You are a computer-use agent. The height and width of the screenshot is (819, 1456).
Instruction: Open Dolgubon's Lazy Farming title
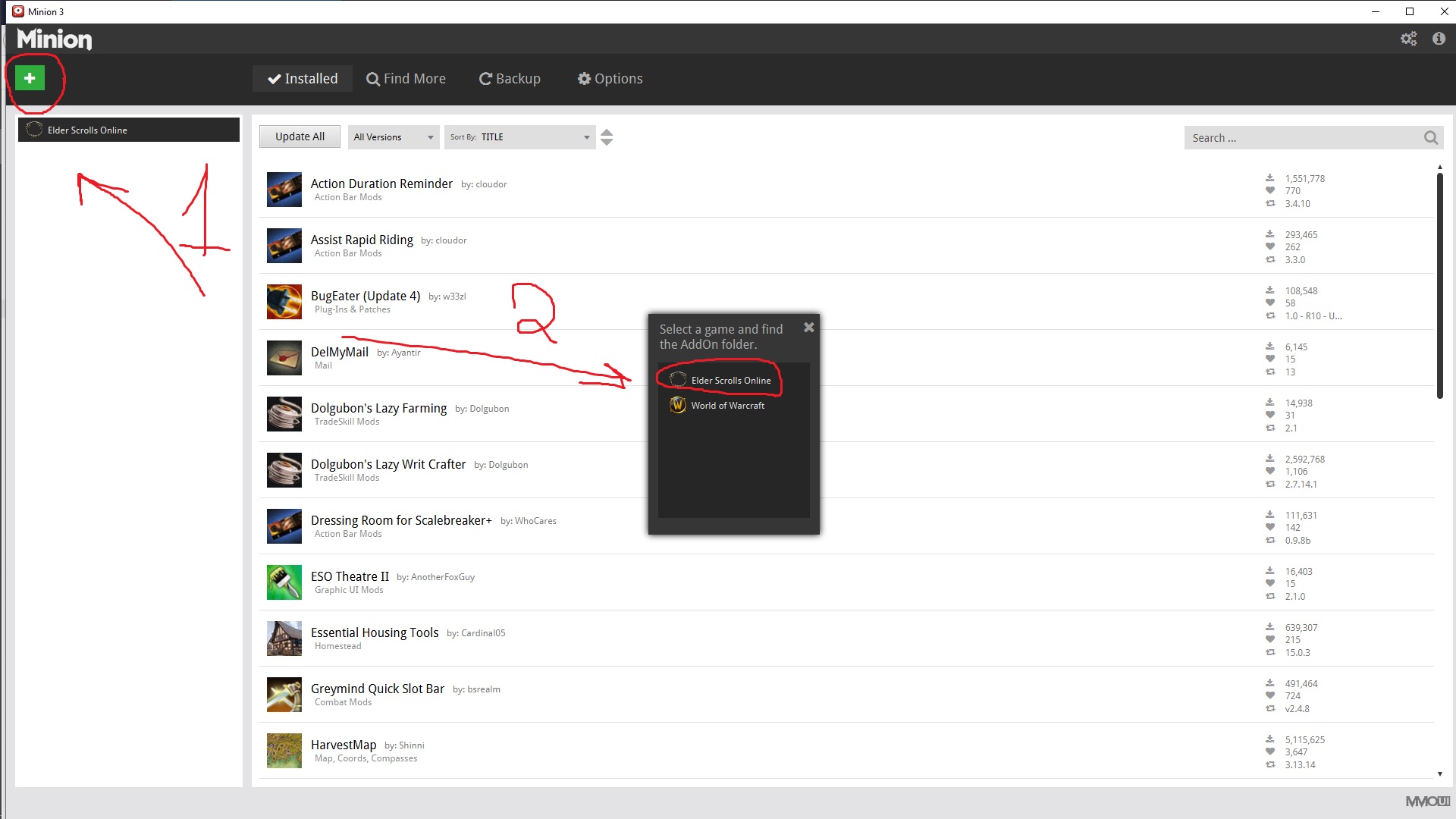[379, 408]
